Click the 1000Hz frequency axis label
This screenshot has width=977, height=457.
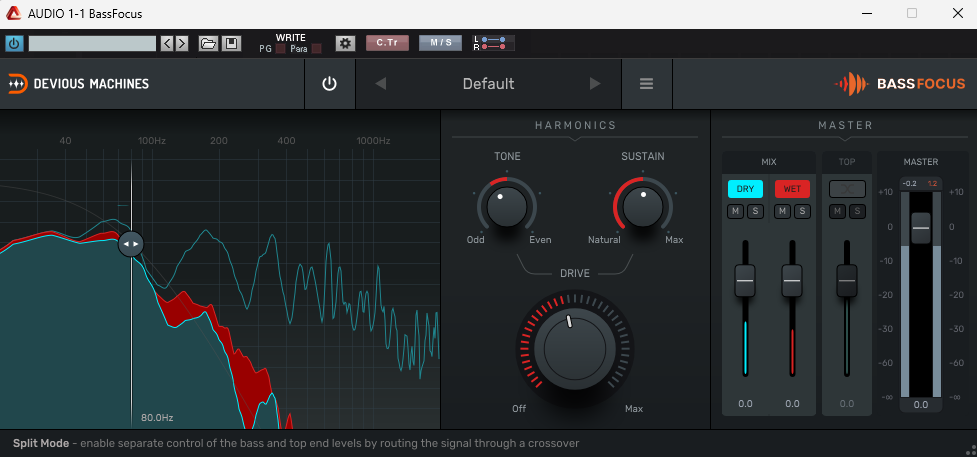373,141
